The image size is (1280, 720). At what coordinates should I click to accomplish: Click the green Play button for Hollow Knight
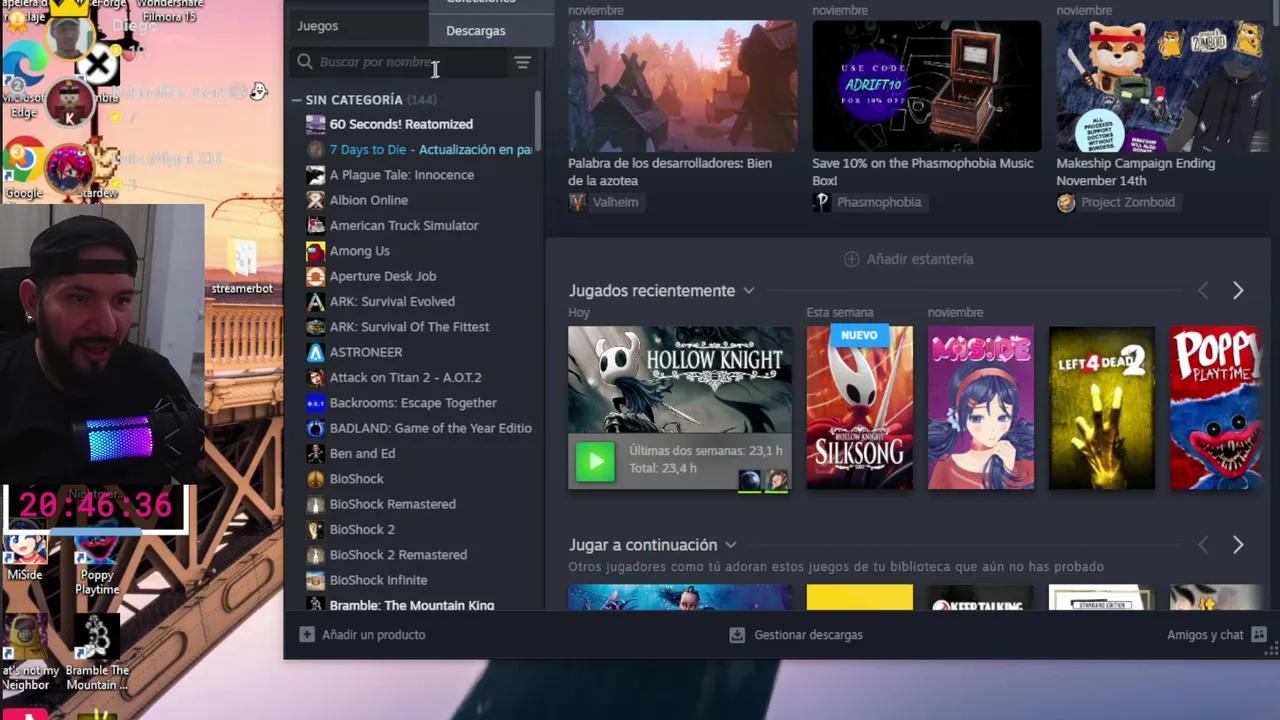(x=595, y=461)
